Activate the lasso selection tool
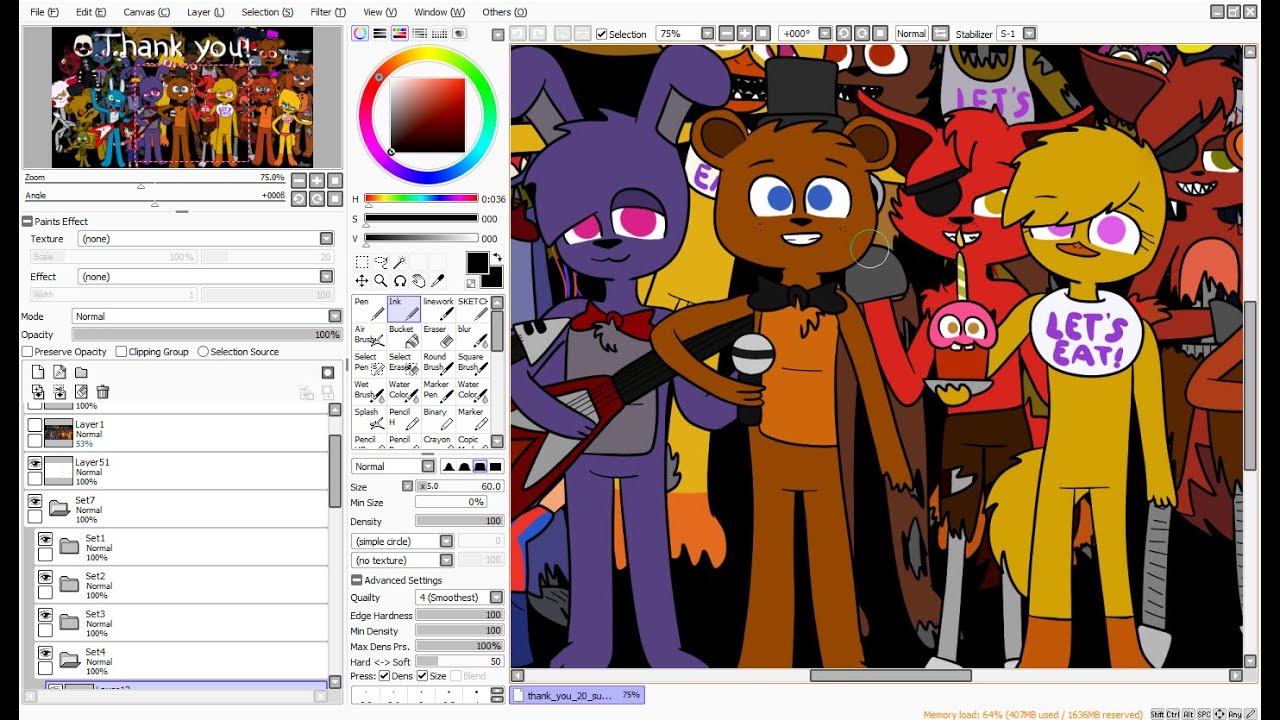Viewport: 1280px width, 720px height. [381, 262]
